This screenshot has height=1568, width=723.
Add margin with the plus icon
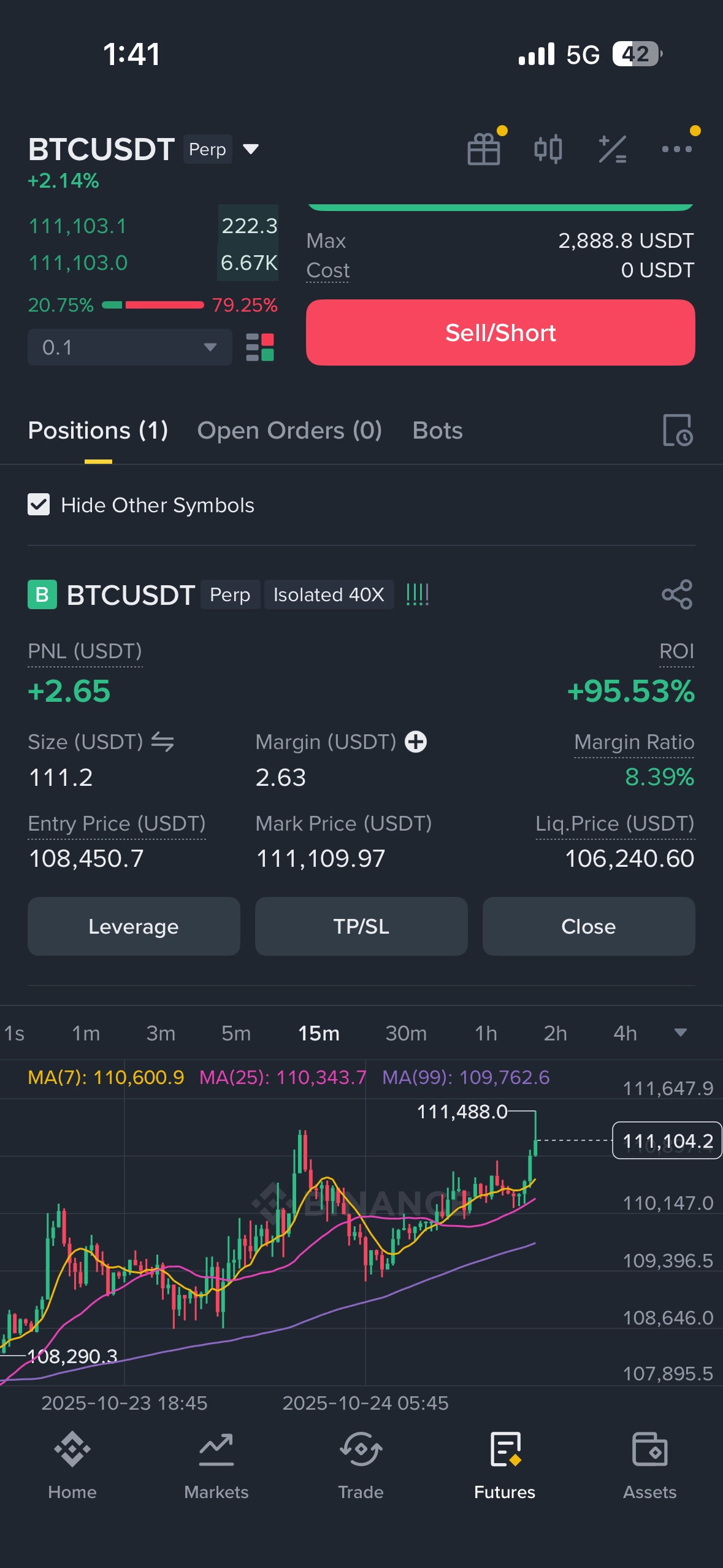point(416,742)
